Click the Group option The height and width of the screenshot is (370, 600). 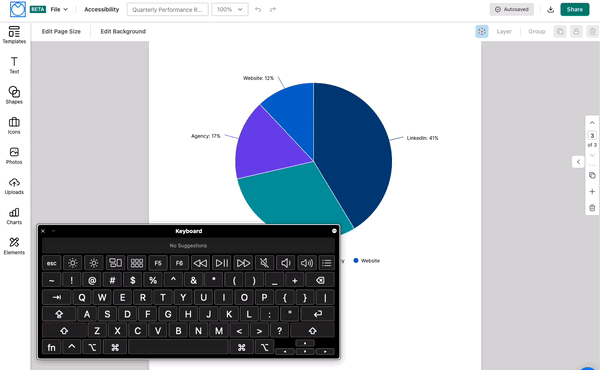coord(536,31)
